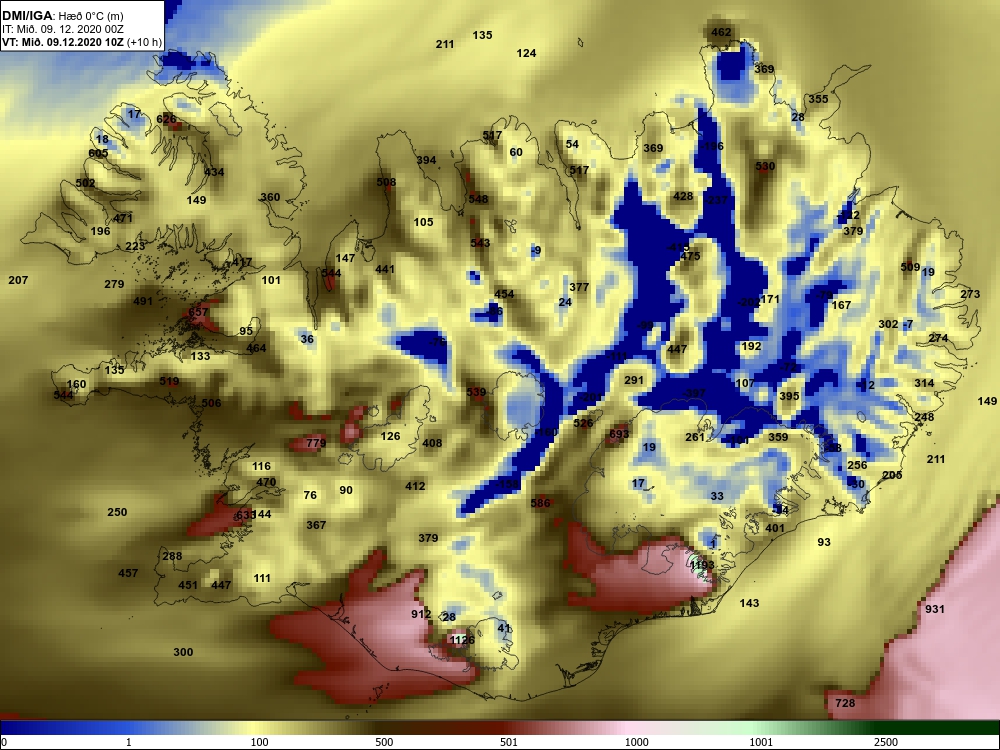Screen dimensions: 1000x750
Task: Click the map value '509' in the east
Action: 910,267
